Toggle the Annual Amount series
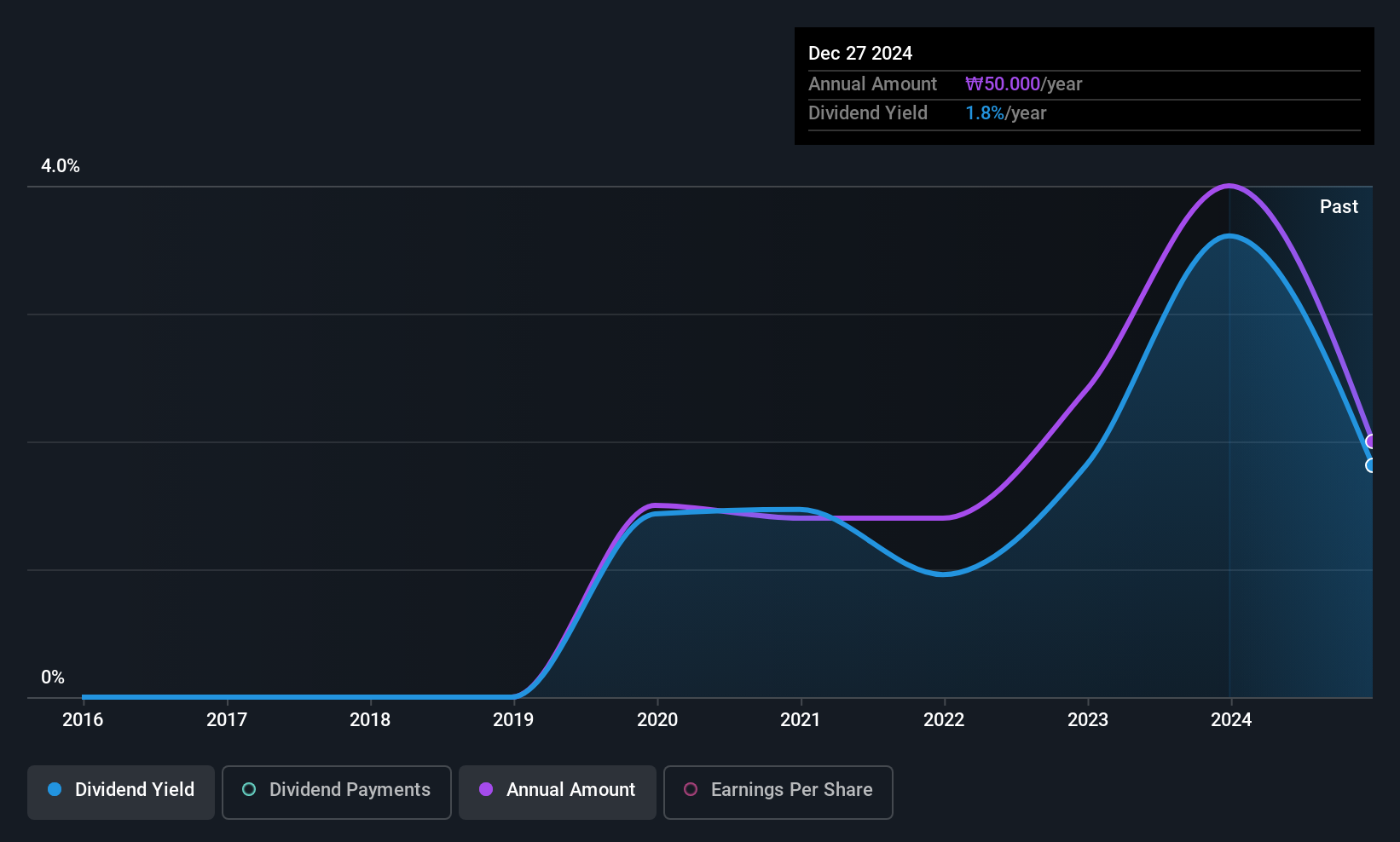 (558, 793)
